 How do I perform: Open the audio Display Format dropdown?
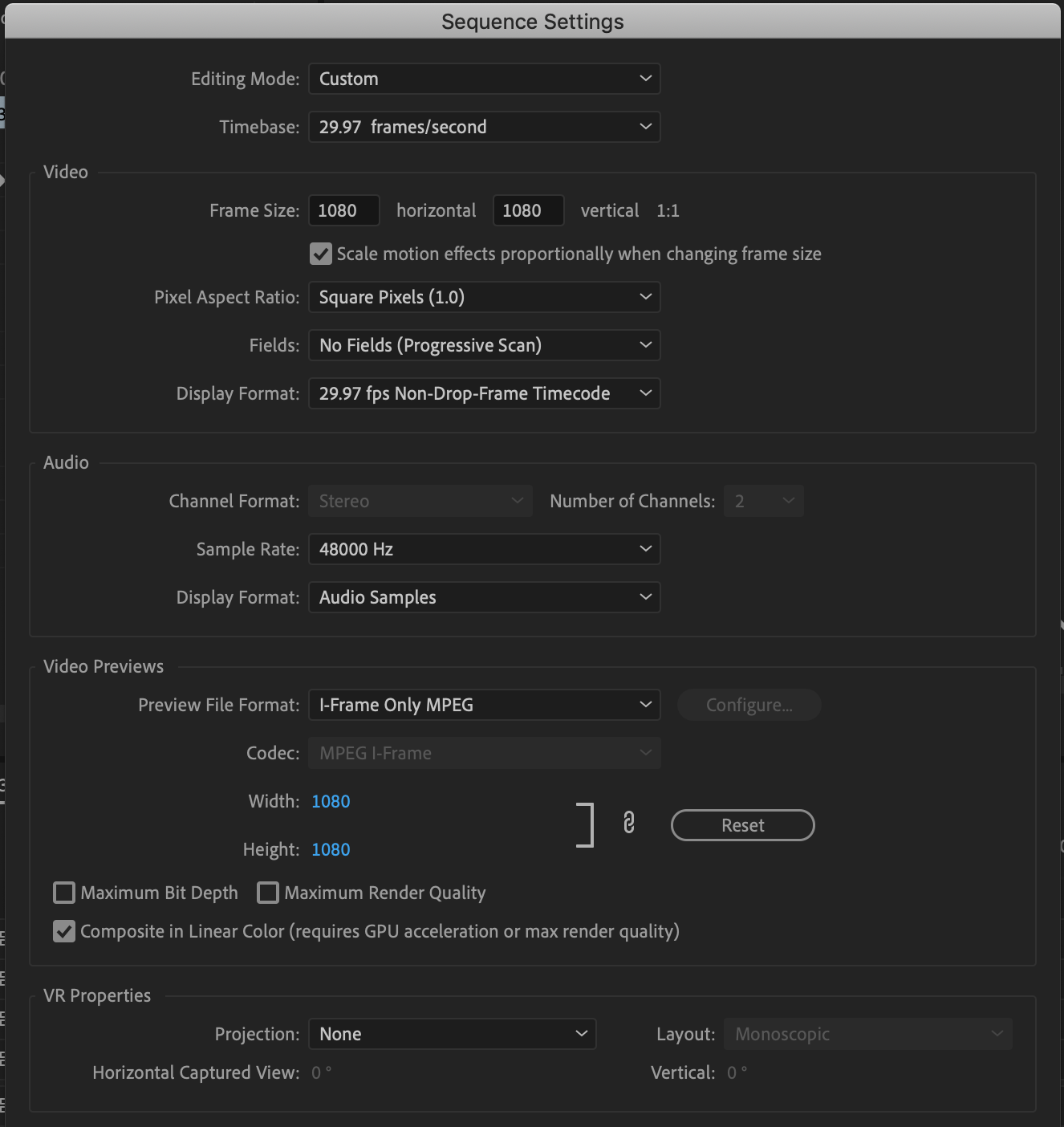pos(484,596)
